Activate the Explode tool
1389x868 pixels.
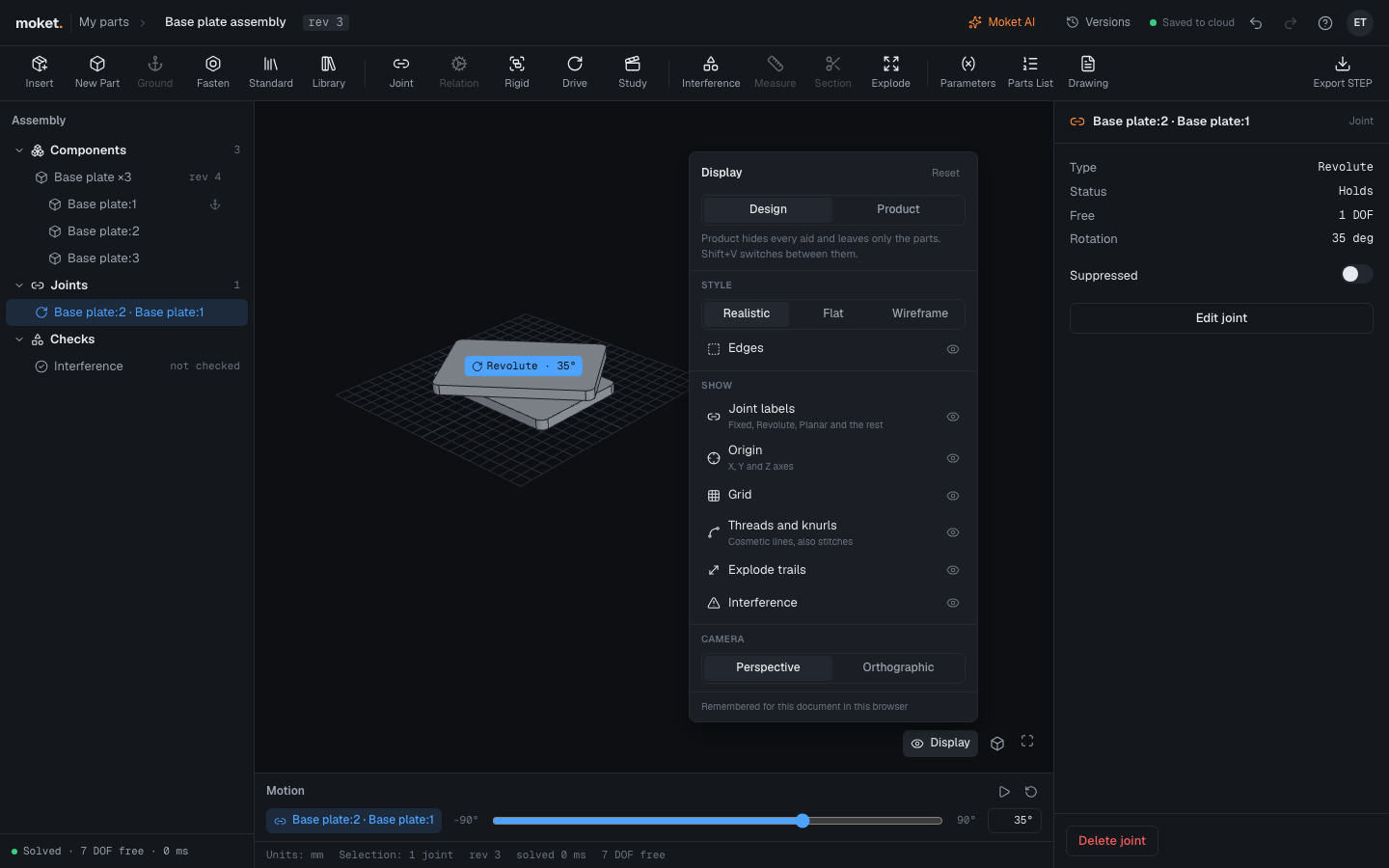pos(891,72)
